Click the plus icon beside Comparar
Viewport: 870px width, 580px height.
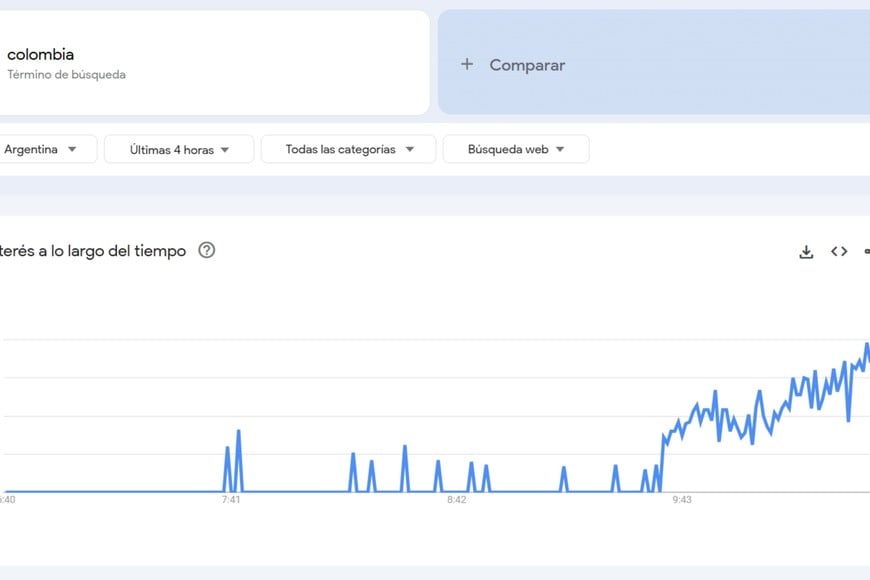(467, 64)
